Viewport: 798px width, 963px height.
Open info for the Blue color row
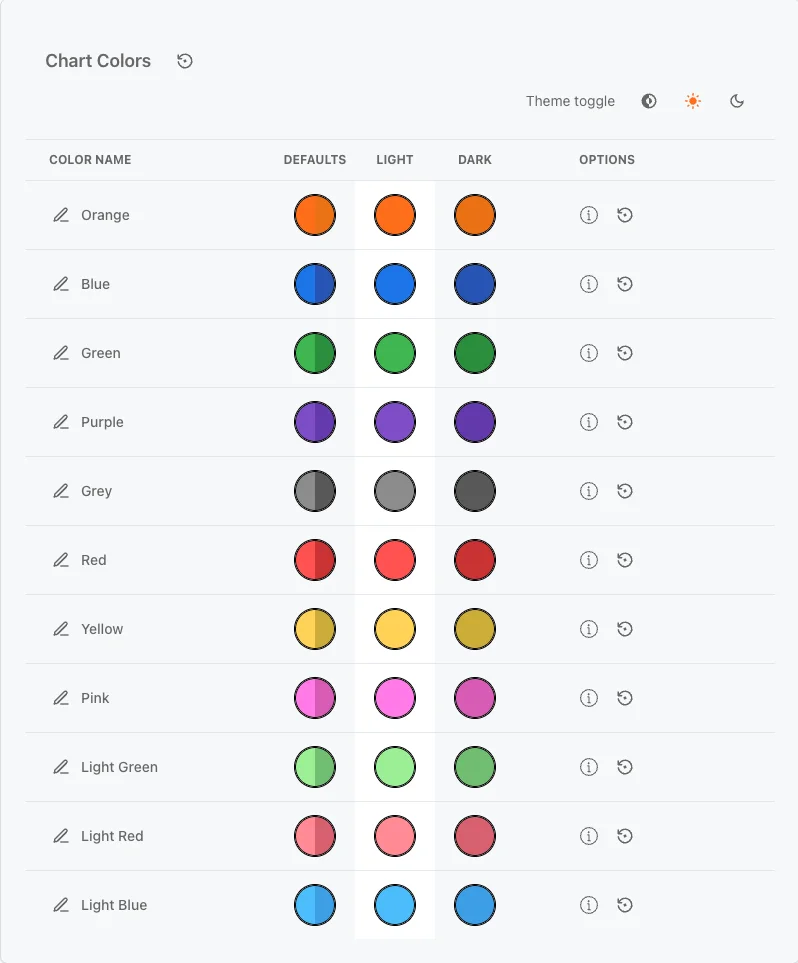coord(589,284)
